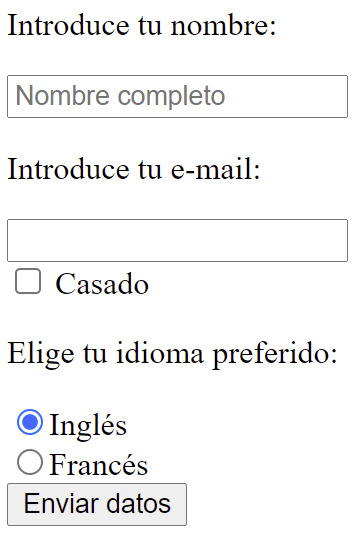Place cursor in the full name box
The image size is (360, 538).
coord(177,96)
